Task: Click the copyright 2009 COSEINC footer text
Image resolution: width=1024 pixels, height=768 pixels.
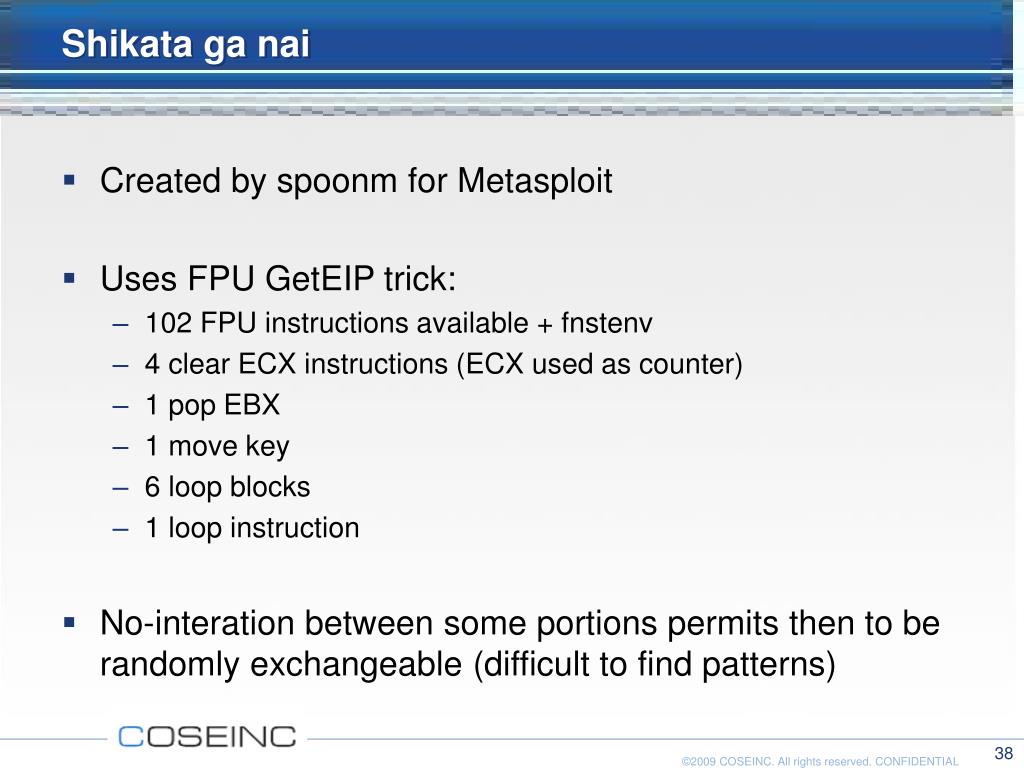Action: pyautogui.click(x=820, y=761)
